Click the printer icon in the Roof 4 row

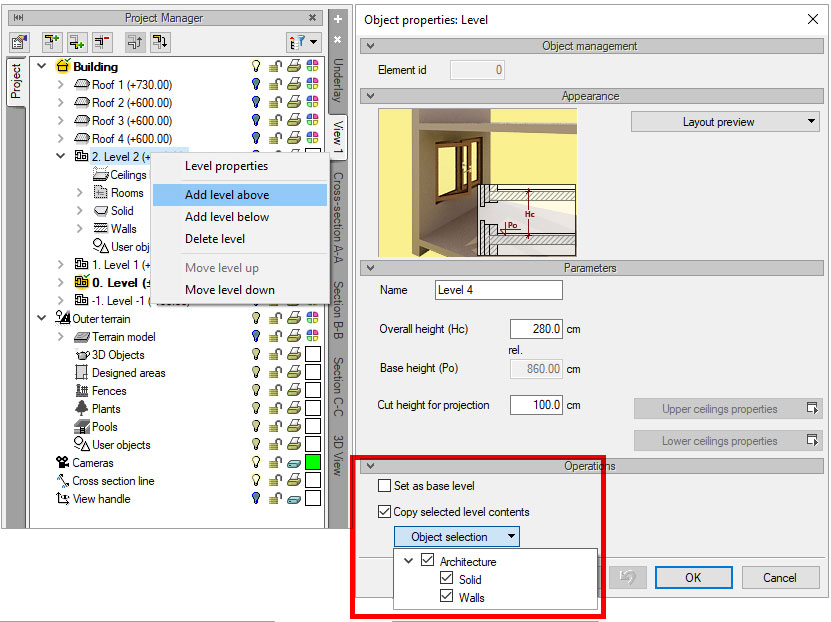coord(294,138)
